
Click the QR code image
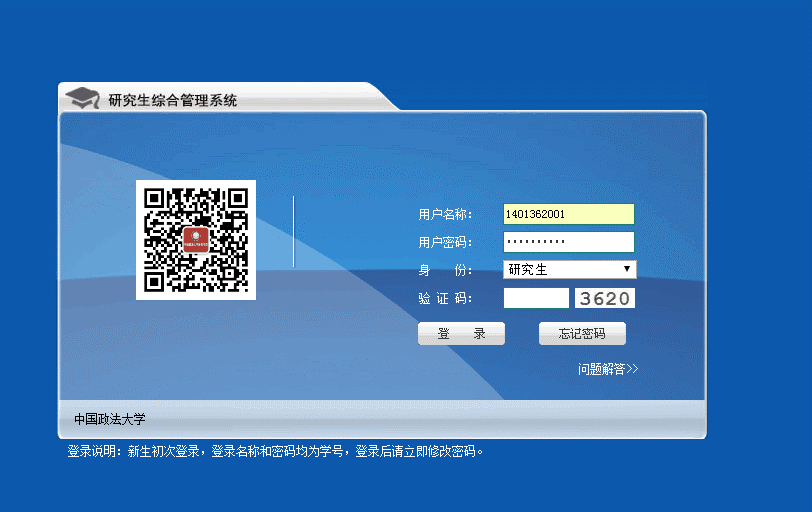196,240
